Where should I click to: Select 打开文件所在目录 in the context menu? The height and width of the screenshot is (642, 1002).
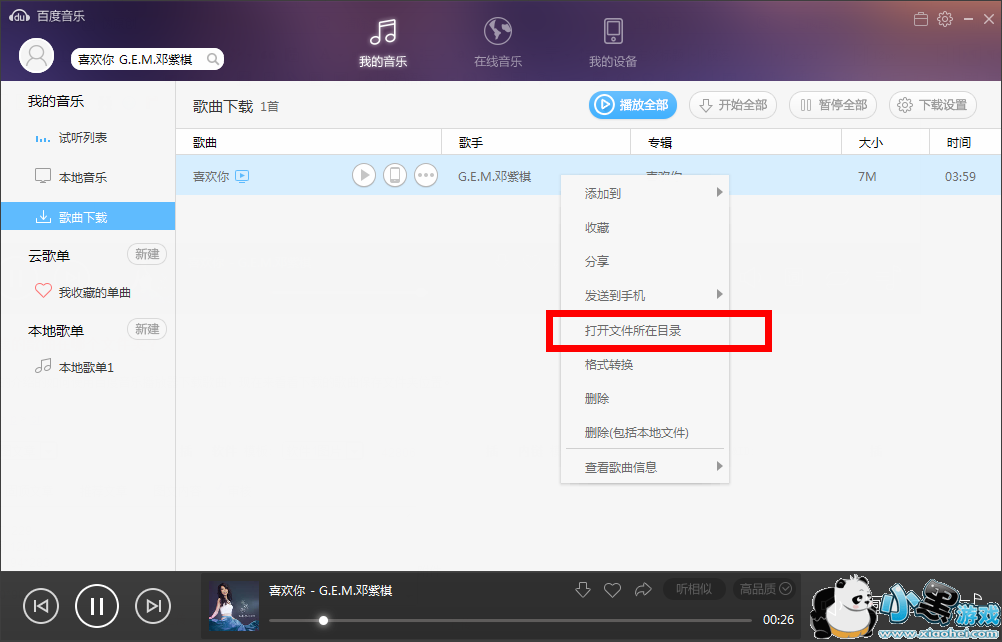(x=645, y=330)
